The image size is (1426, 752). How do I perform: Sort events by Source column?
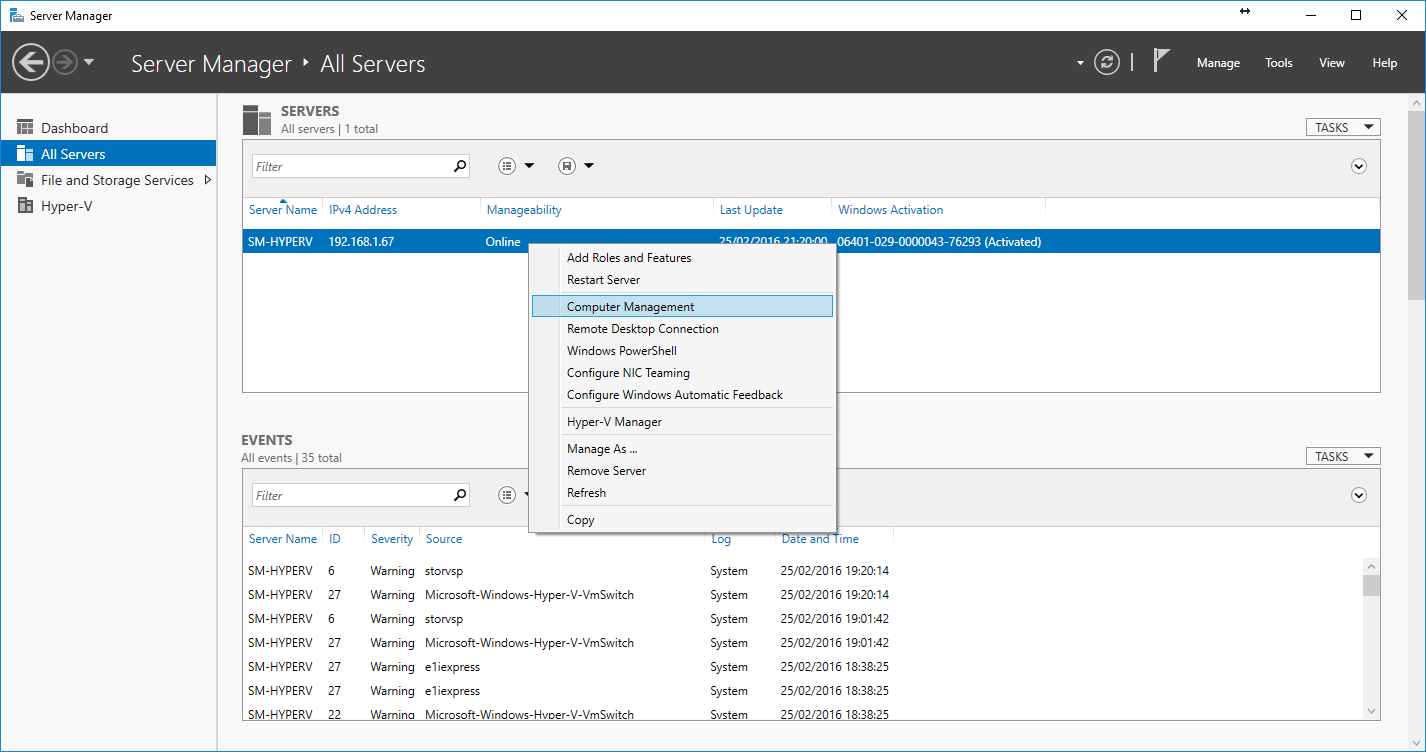tap(444, 539)
